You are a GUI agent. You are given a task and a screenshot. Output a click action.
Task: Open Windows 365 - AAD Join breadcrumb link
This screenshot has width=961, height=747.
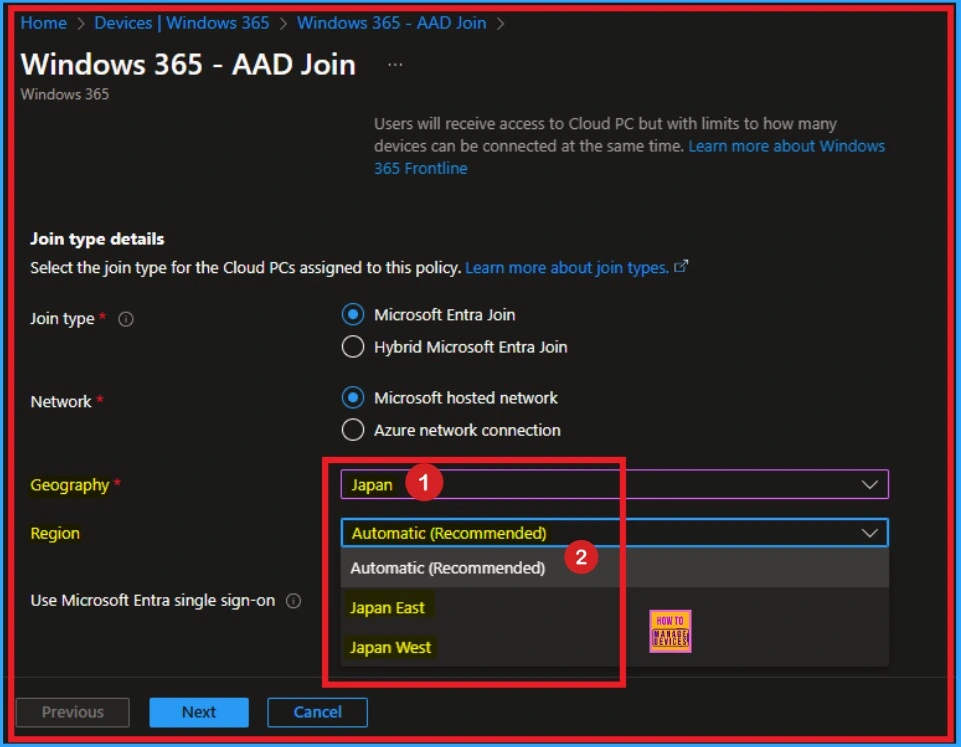point(392,23)
